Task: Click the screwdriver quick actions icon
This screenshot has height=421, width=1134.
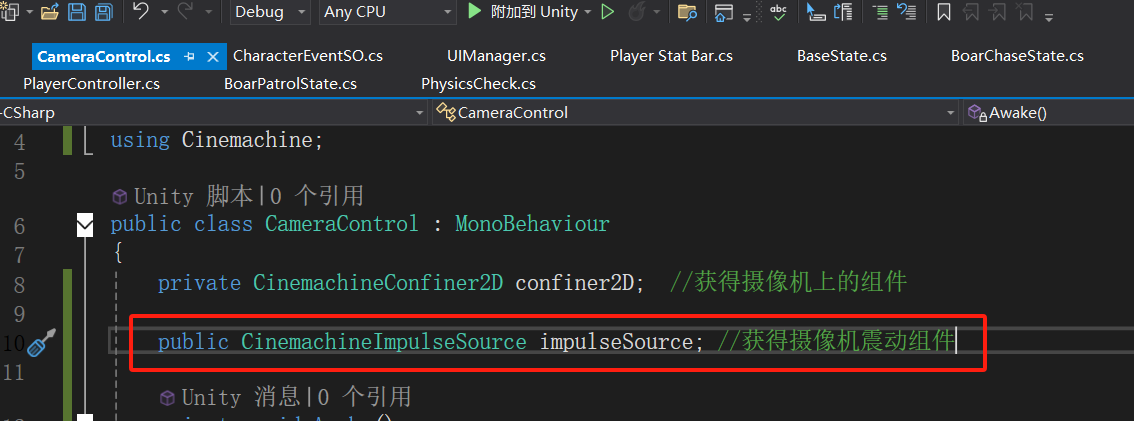Action: tap(41, 344)
